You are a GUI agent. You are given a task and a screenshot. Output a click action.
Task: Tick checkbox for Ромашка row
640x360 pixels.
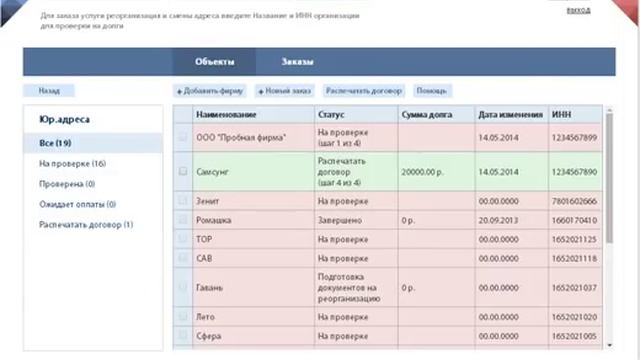click(x=183, y=220)
